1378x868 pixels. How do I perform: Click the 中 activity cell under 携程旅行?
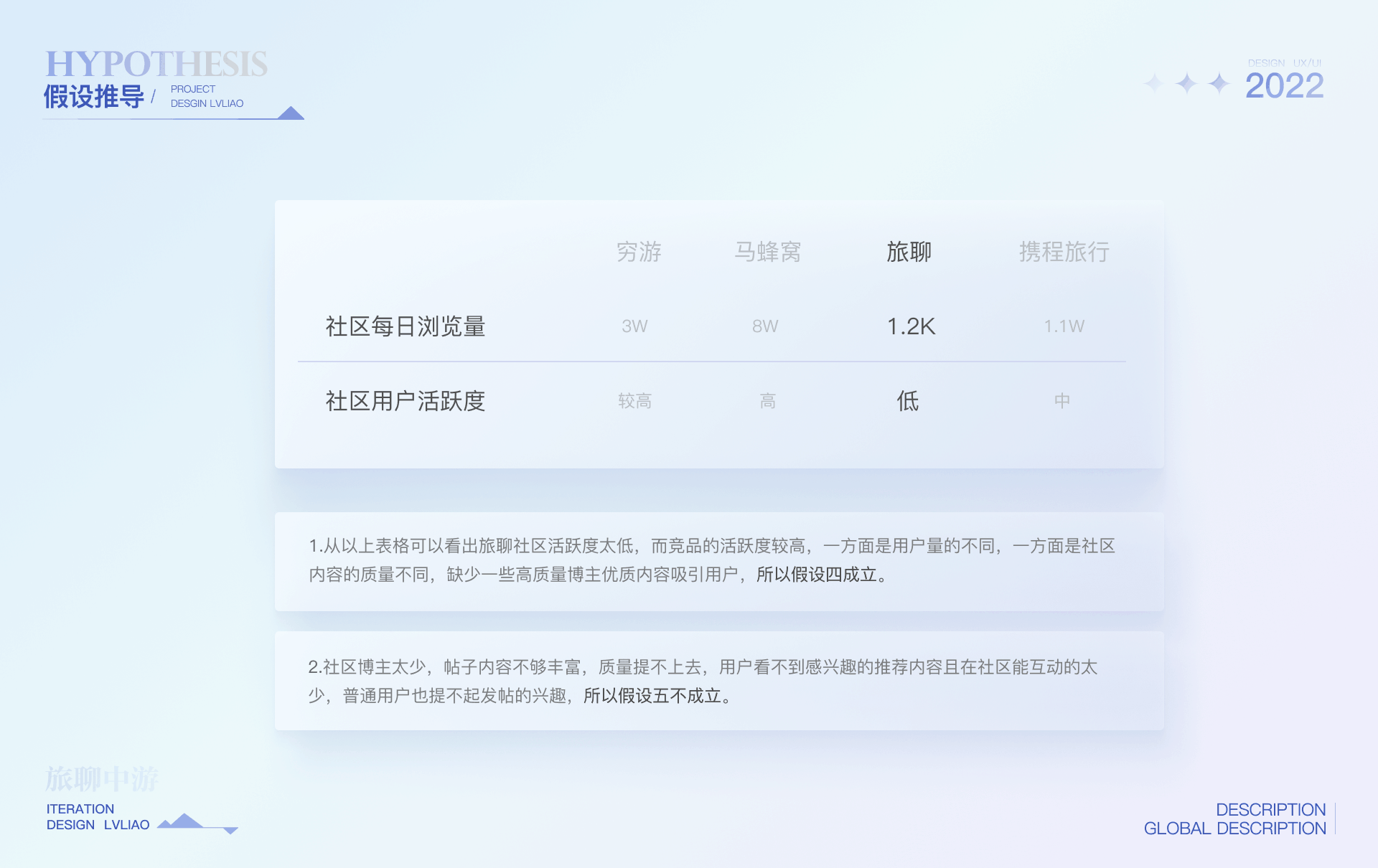pos(1062,401)
